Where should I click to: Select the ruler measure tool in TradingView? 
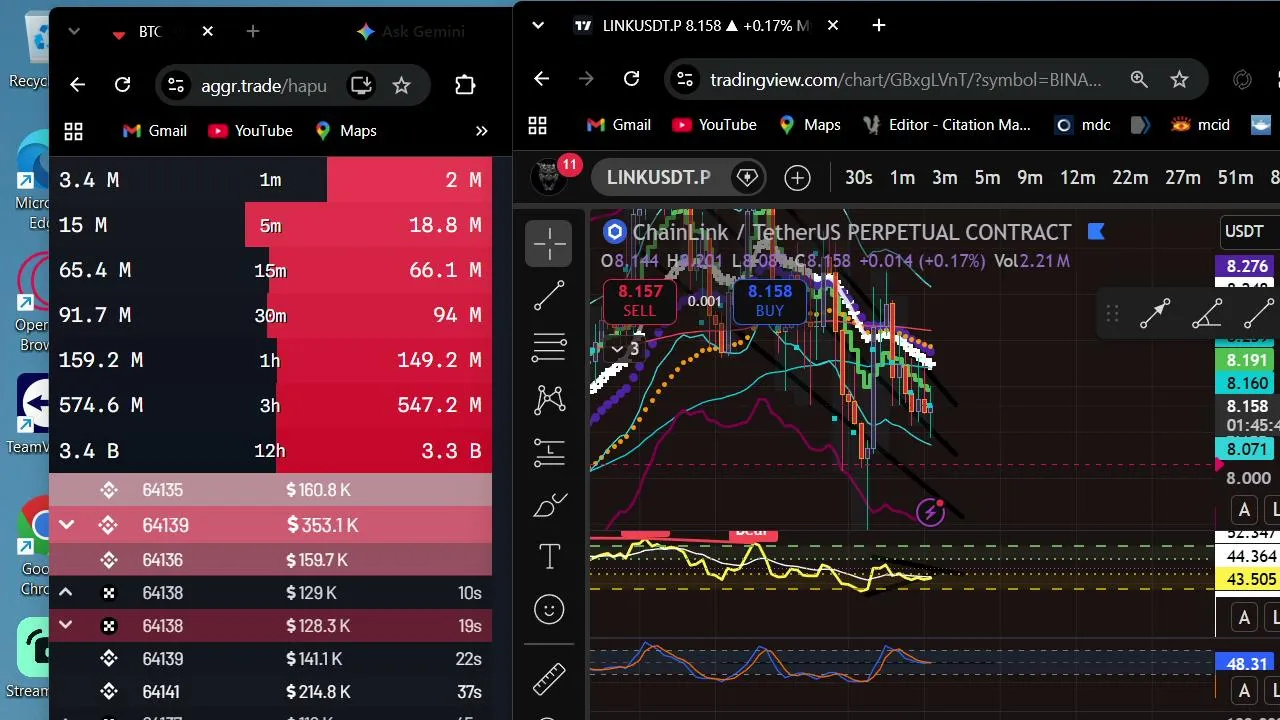[549, 679]
